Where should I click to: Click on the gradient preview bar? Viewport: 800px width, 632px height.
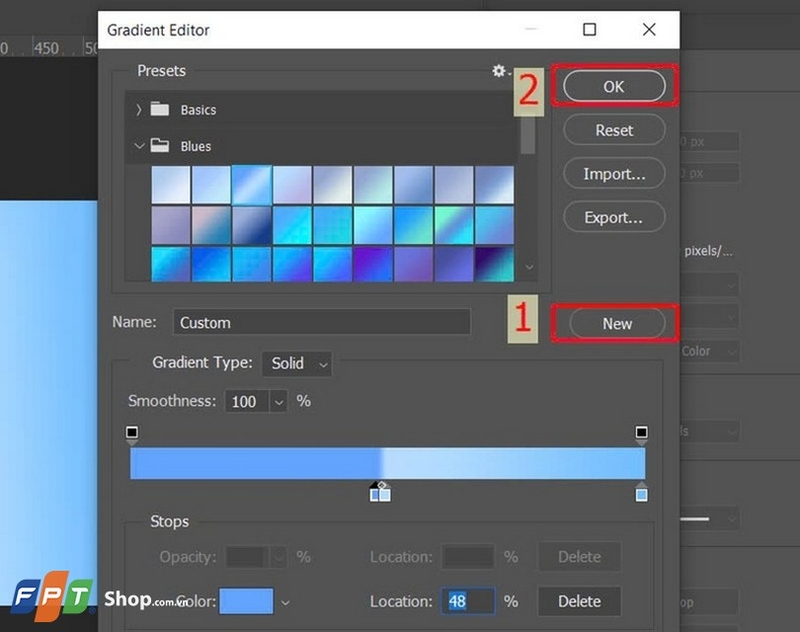point(388,463)
